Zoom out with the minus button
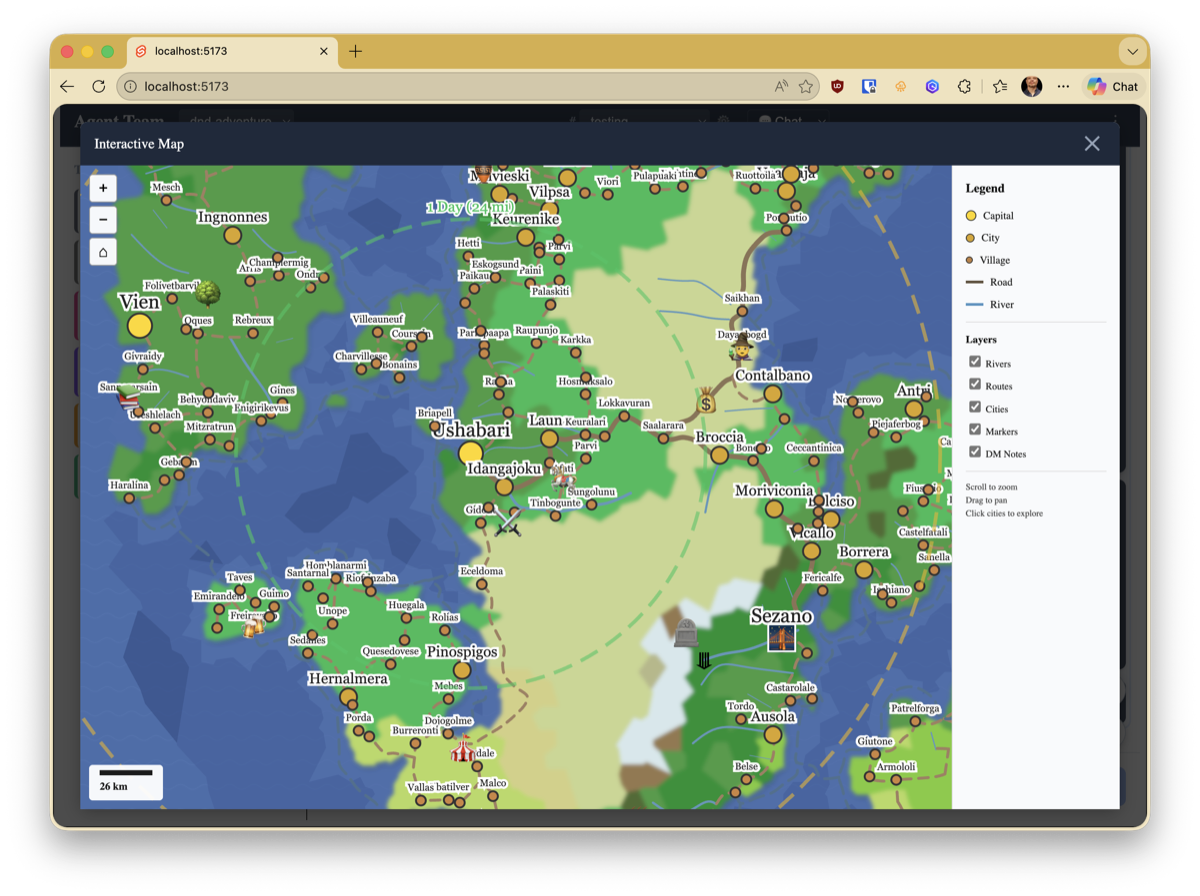1200x896 pixels. [x=103, y=220]
